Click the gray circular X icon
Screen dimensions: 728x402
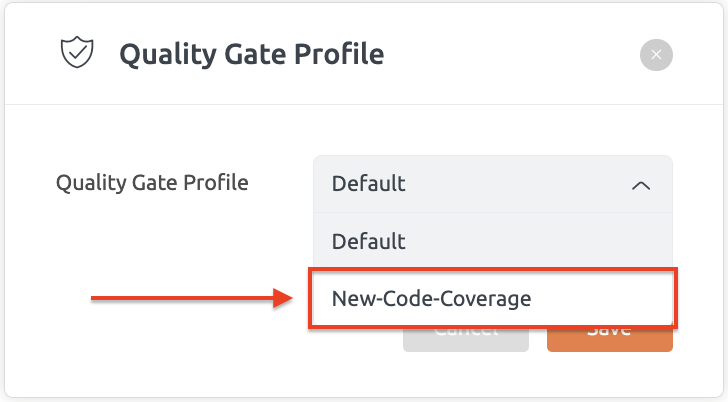tap(656, 55)
